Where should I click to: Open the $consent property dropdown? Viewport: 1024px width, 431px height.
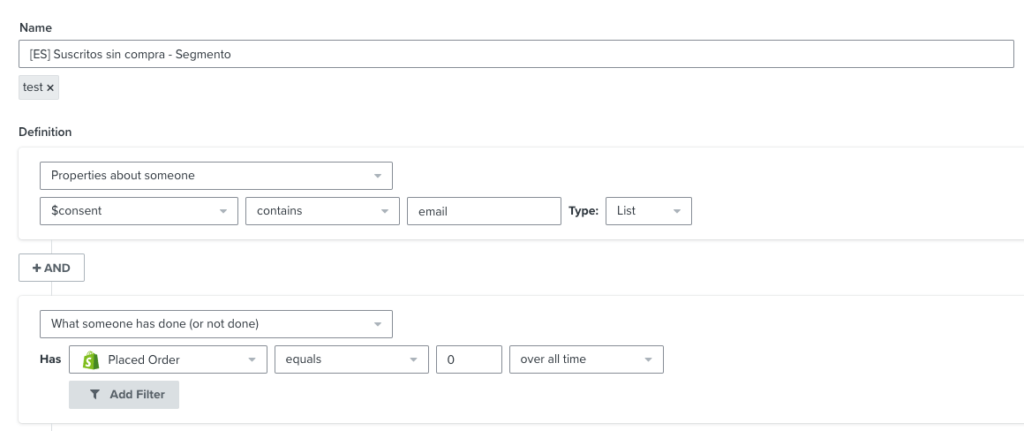[x=139, y=211]
